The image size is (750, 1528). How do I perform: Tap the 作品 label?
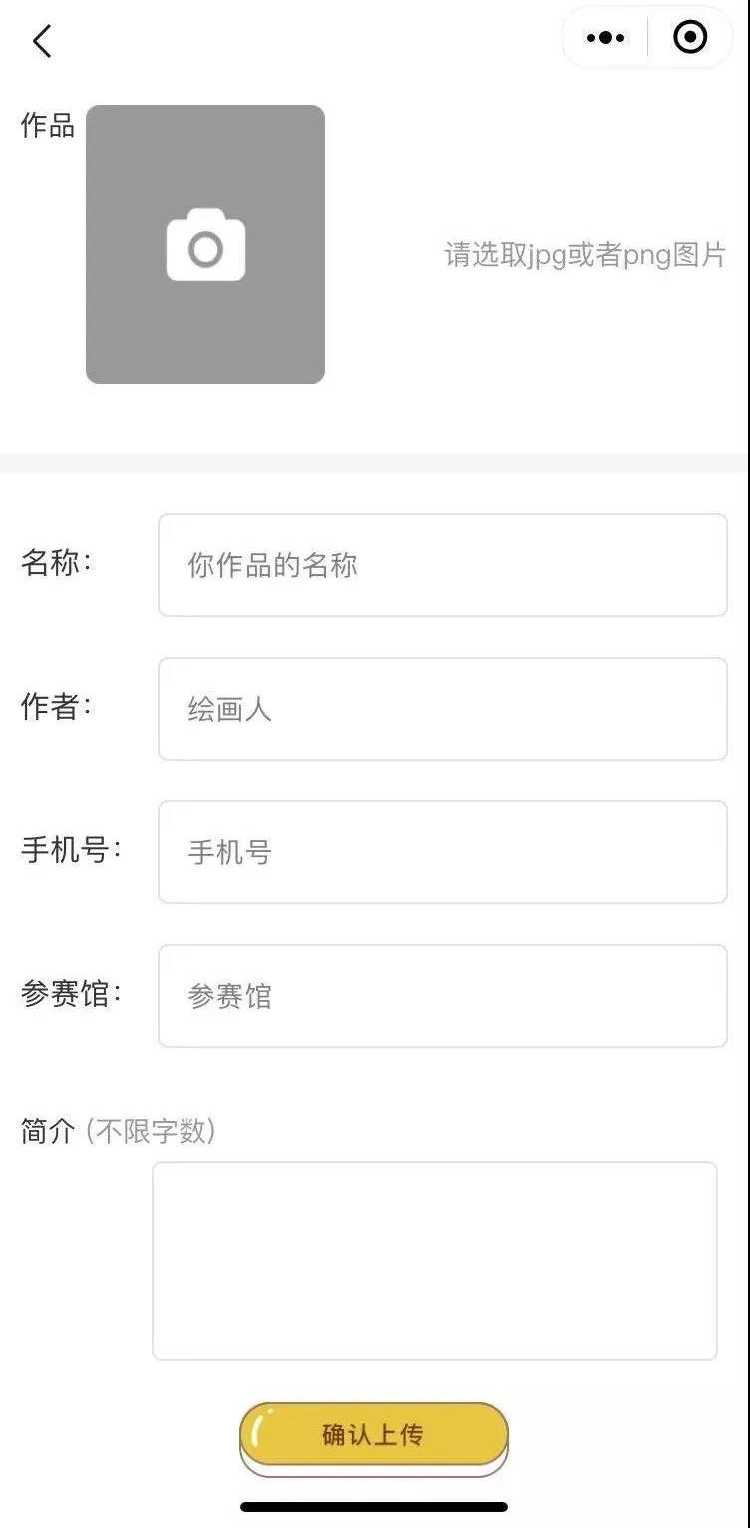47,126
